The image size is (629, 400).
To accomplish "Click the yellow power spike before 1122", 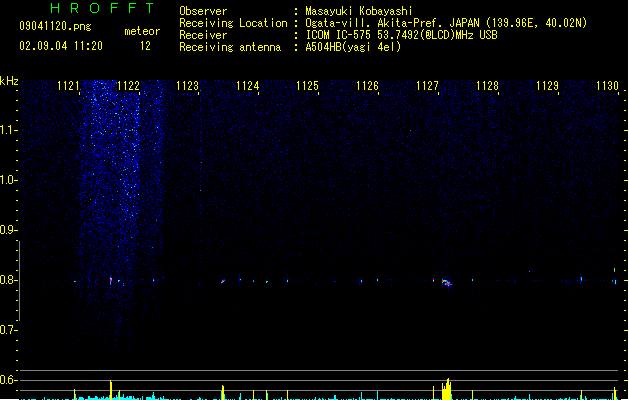I will [x=111, y=390].
